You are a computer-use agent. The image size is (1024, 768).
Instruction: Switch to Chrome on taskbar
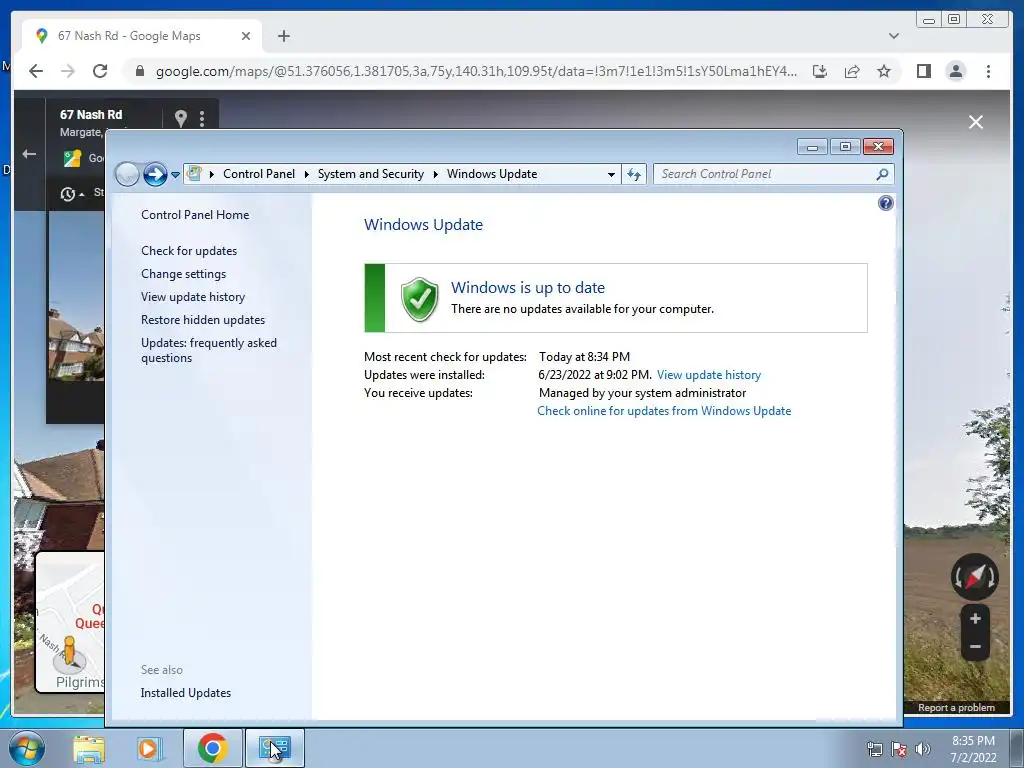[212, 748]
